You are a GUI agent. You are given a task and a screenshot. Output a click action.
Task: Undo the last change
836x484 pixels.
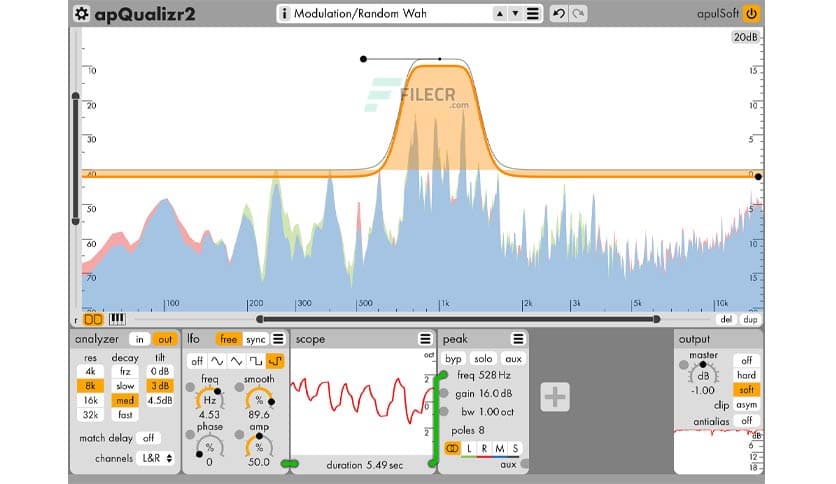click(x=559, y=14)
